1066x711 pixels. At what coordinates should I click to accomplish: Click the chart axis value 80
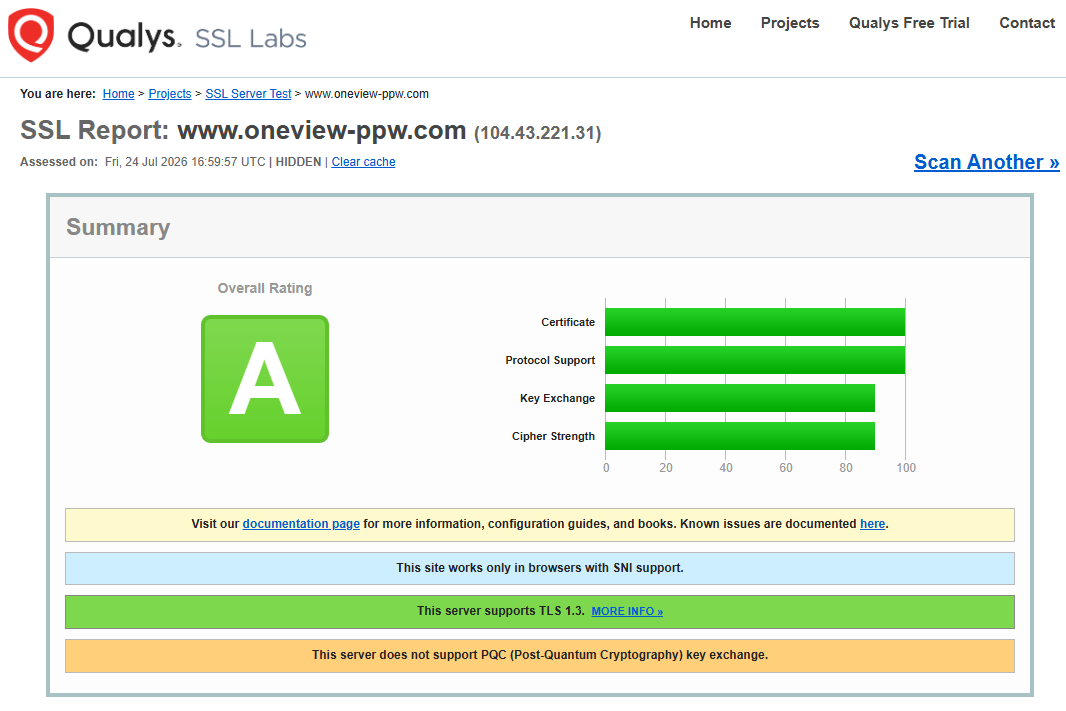(846, 468)
